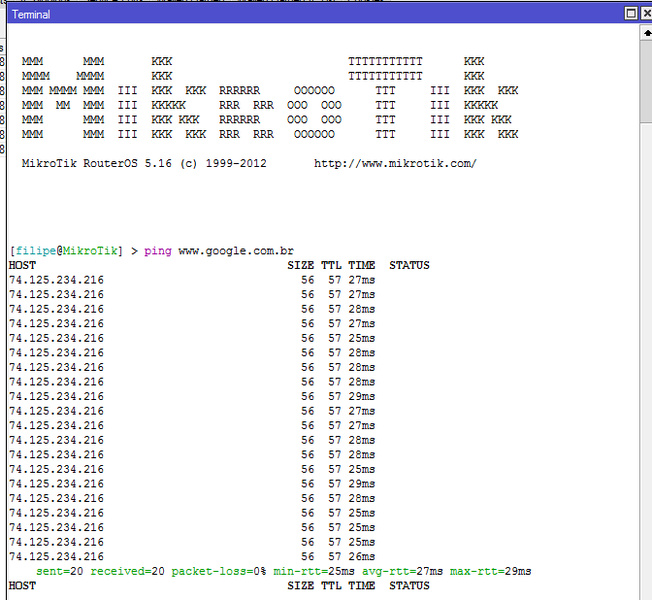
Task: Click the http://www.mikrotik.com/ URL text
Action: [x=395, y=163]
